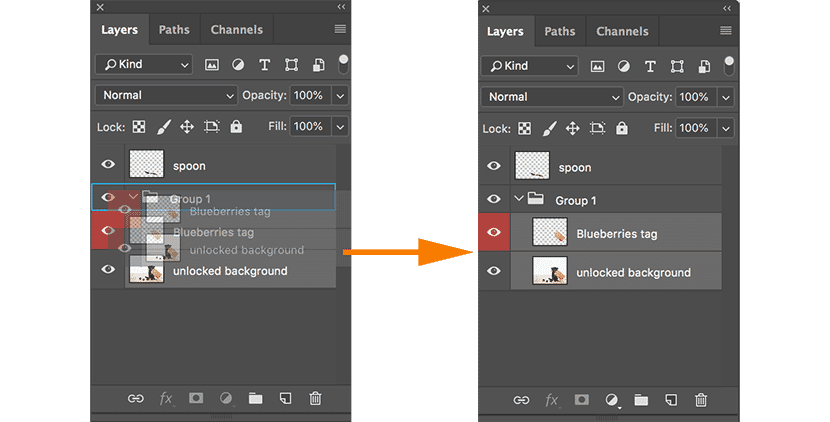
Task: Select the unlocked background layer name in the right panel
Action: [633, 272]
